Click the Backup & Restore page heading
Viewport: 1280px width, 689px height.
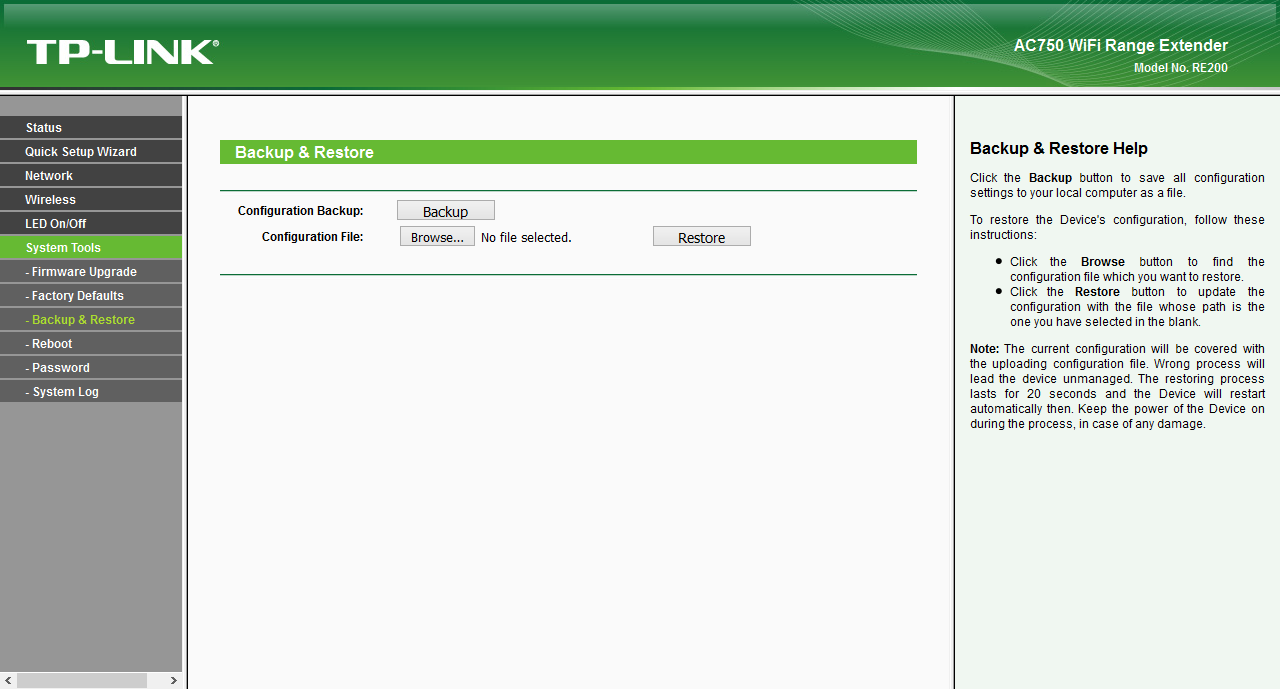coord(304,152)
